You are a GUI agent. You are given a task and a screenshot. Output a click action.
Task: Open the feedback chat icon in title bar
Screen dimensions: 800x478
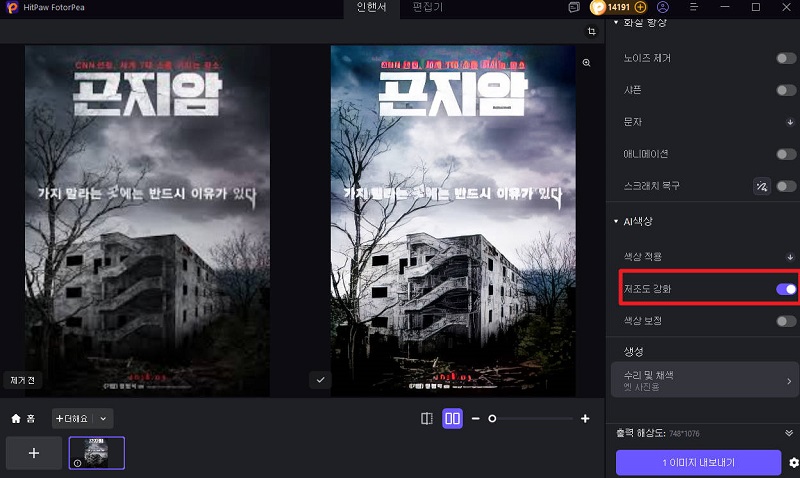click(574, 7)
